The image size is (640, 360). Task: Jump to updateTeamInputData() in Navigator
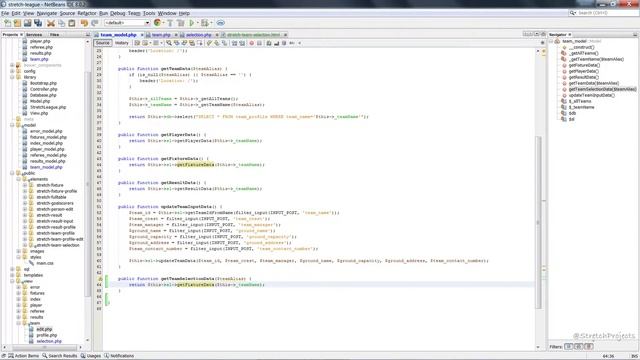pos(591,95)
